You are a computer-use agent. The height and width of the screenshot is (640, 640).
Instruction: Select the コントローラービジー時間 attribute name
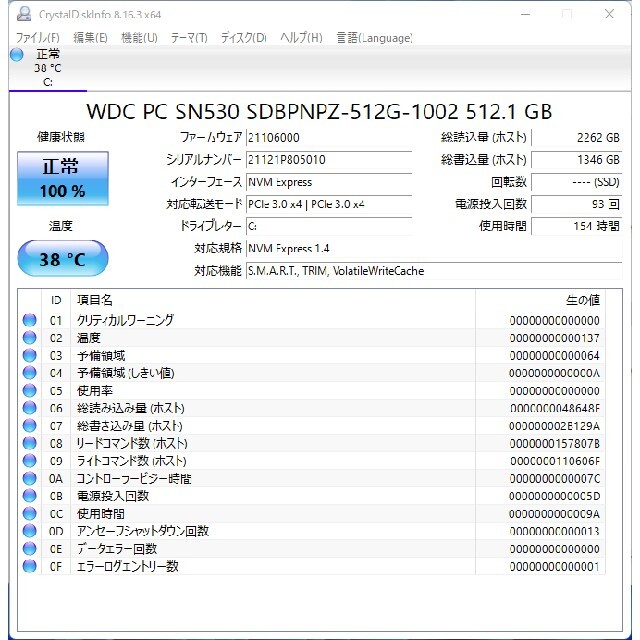(134, 478)
